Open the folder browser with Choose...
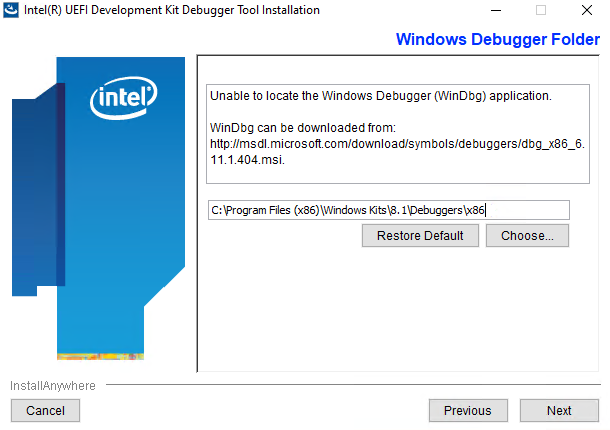The width and height of the screenshot is (610, 430). [527, 236]
